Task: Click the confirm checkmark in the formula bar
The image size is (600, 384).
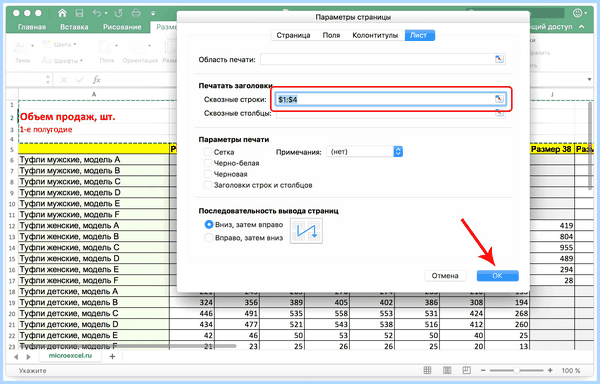Action: 80,80
